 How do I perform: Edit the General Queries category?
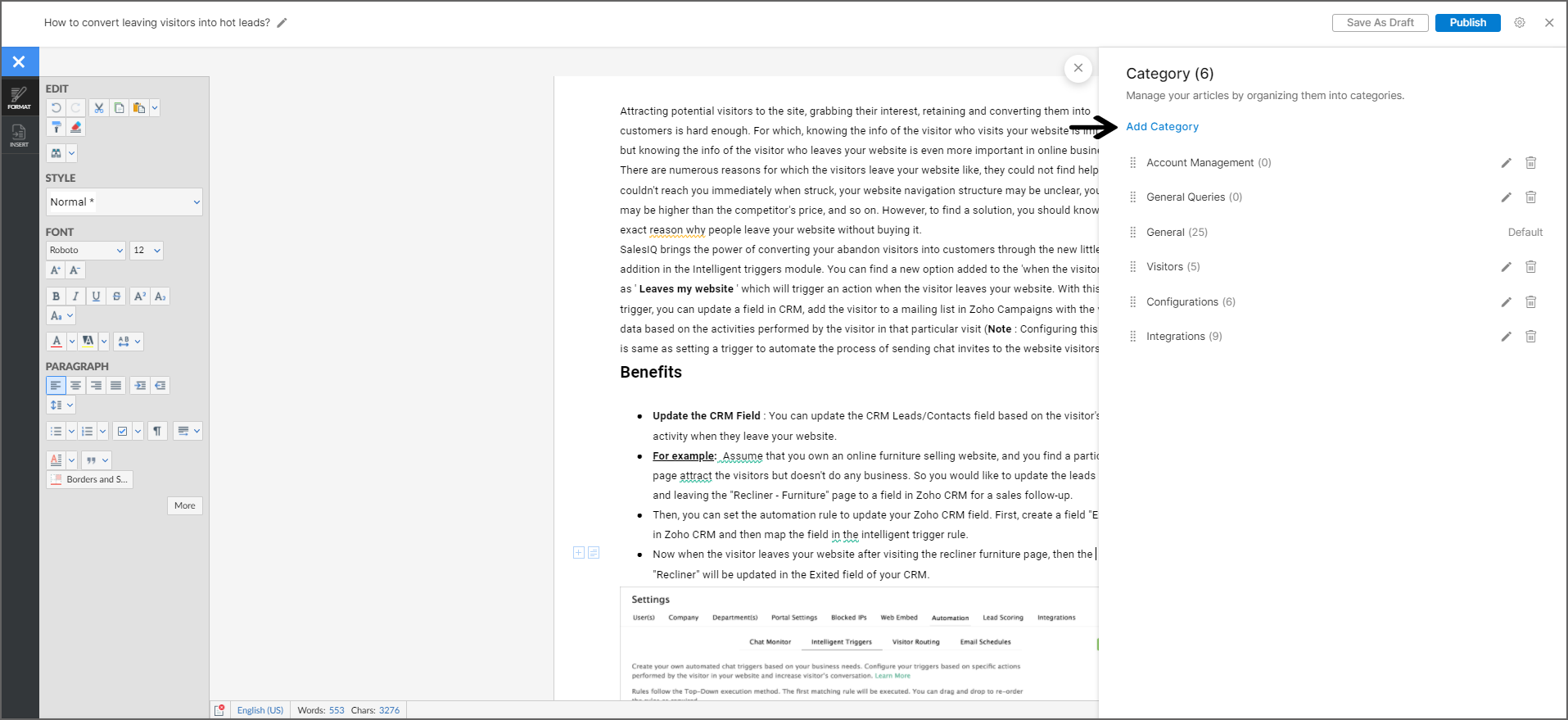(1506, 197)
